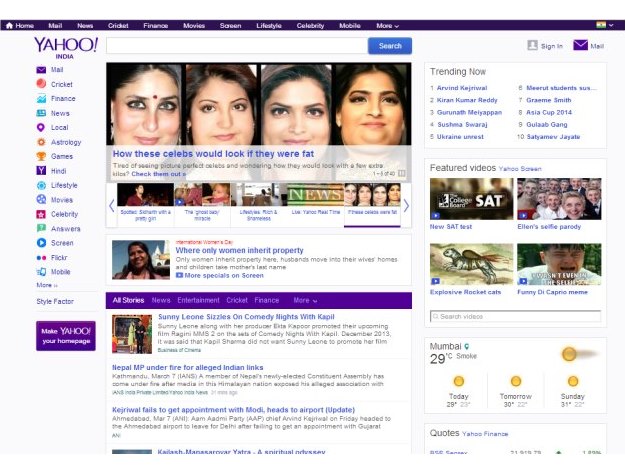
Task: Open Tomorrow's weather forecast
Action: pyautogui.click(x=516, y=391)
